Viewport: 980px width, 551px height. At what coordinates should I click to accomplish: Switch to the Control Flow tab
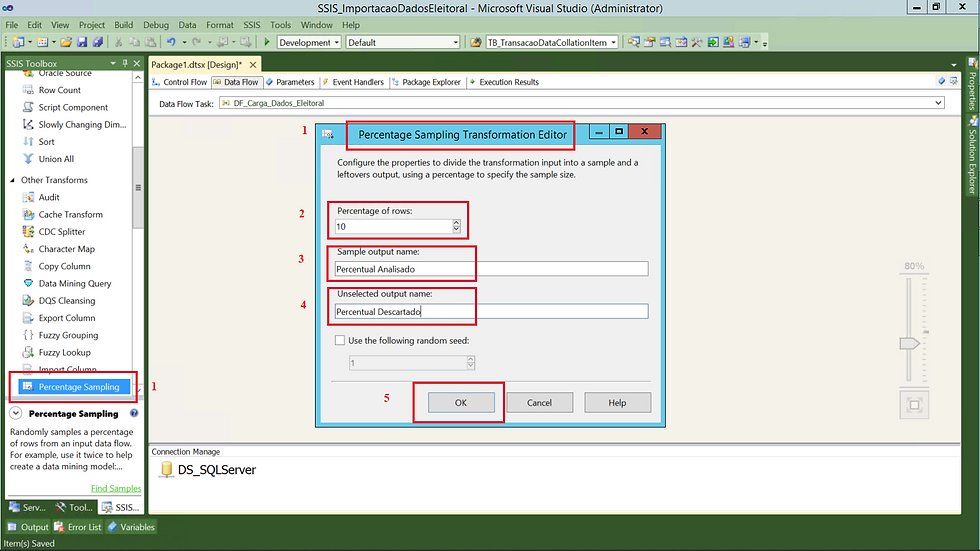click(180, 82)
